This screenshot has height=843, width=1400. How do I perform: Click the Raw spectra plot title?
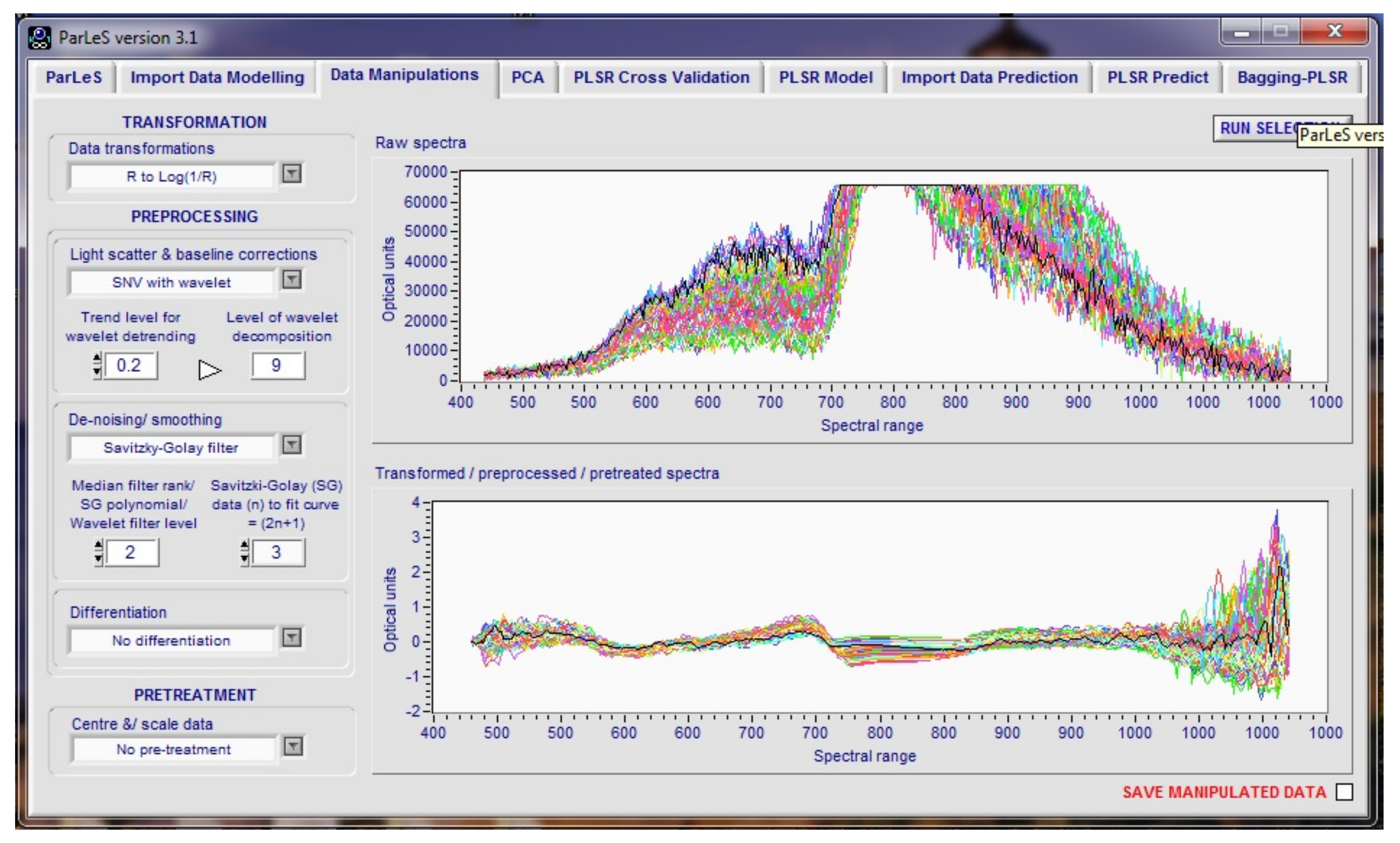[x=420, y=142]
